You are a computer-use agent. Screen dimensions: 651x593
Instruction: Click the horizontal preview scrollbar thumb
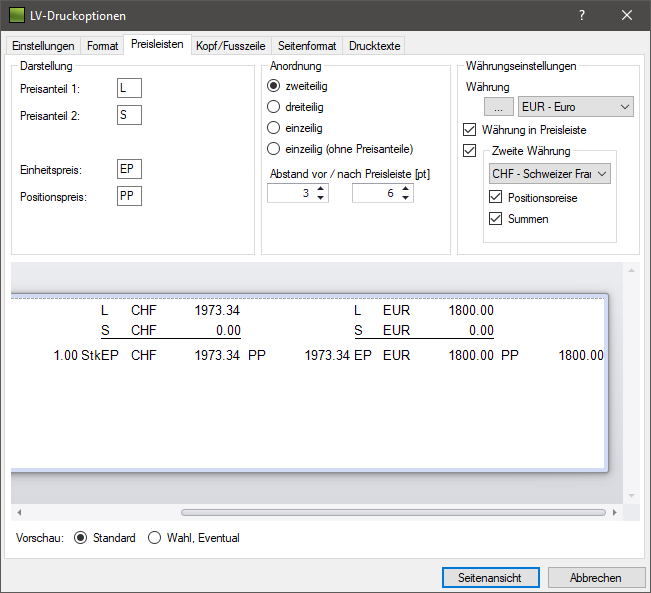point(393,512)
